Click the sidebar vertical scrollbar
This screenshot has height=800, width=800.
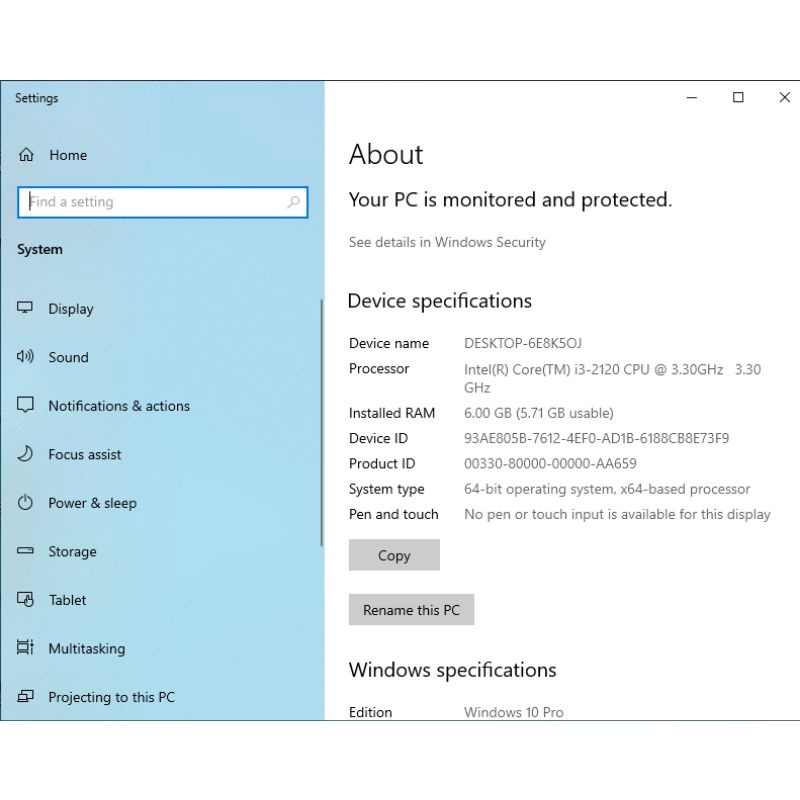click(321, 420)
